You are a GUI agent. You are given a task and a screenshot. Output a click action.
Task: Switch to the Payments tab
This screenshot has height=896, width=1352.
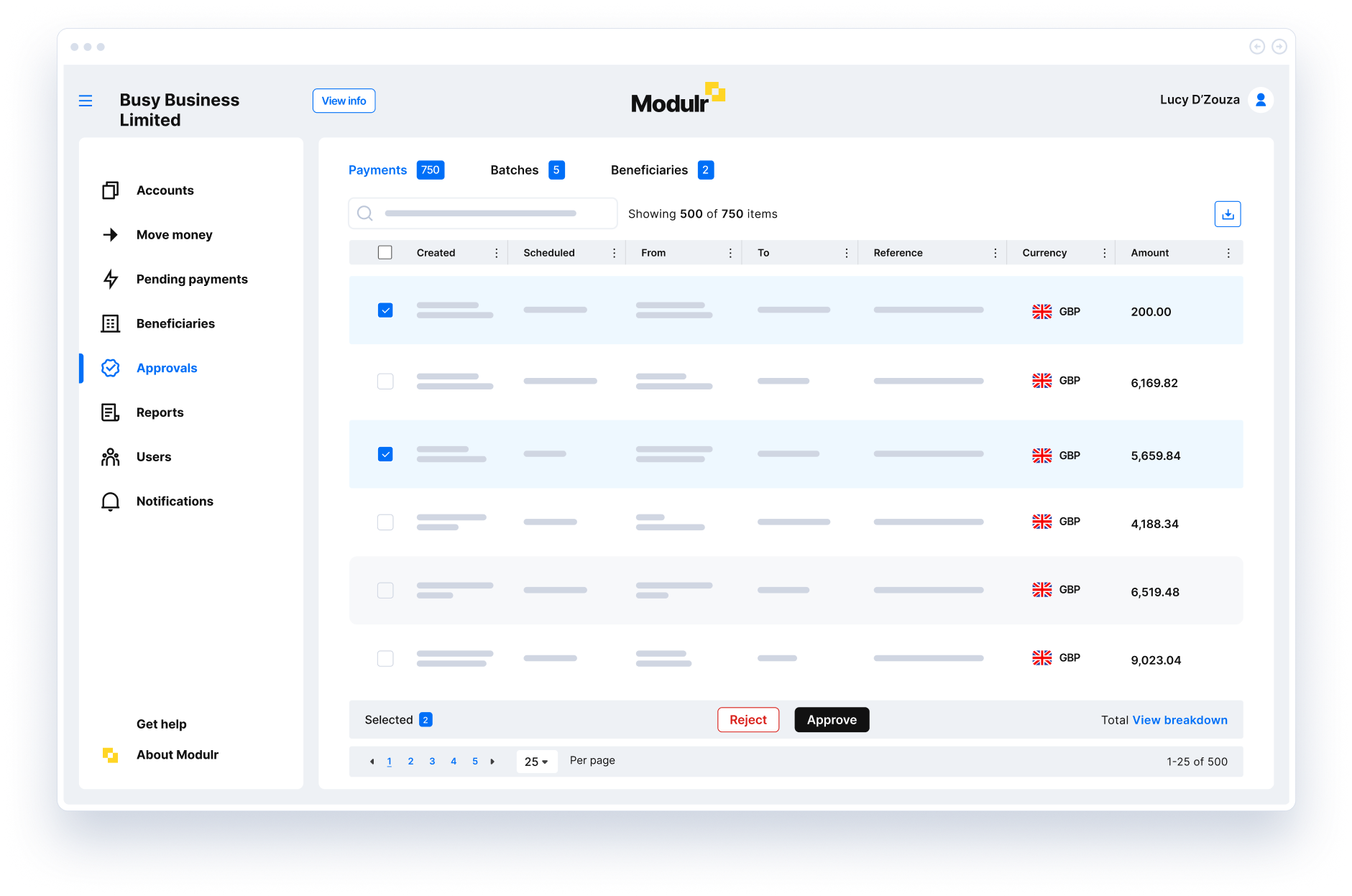pos(396,170)
